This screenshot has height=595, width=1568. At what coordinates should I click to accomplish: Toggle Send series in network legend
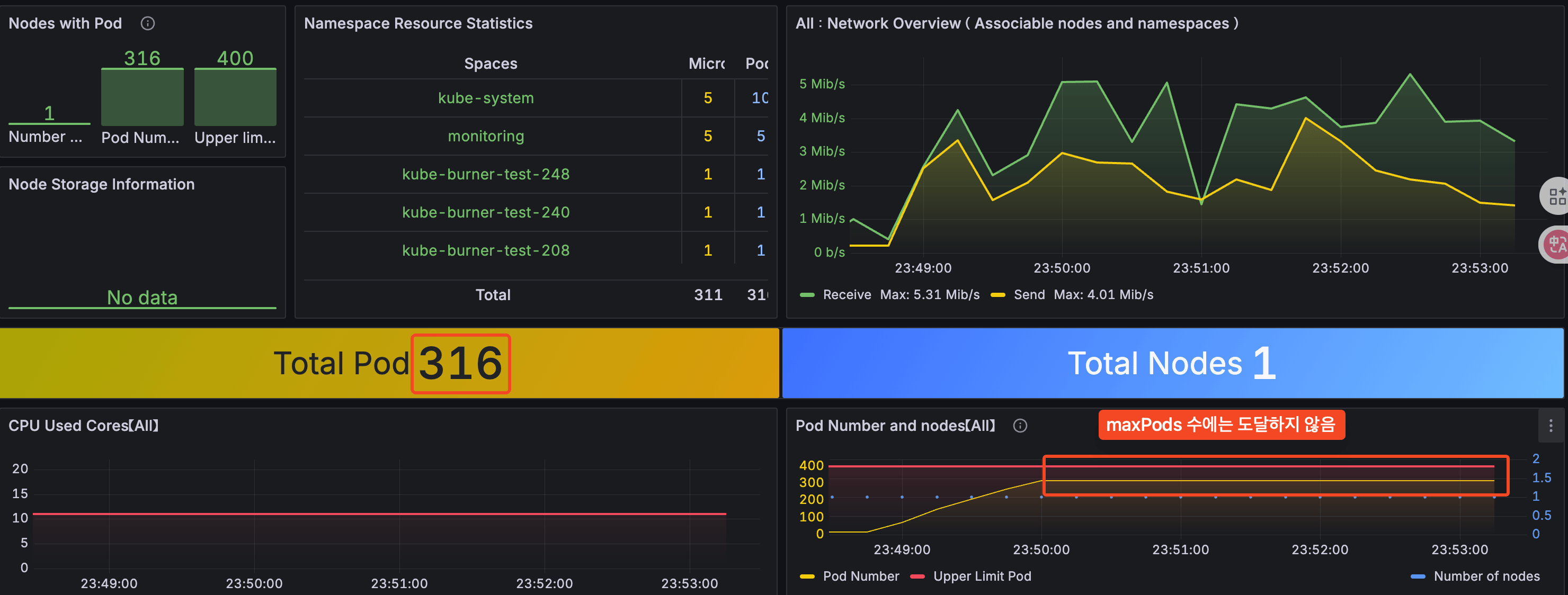coord(1029,294)
